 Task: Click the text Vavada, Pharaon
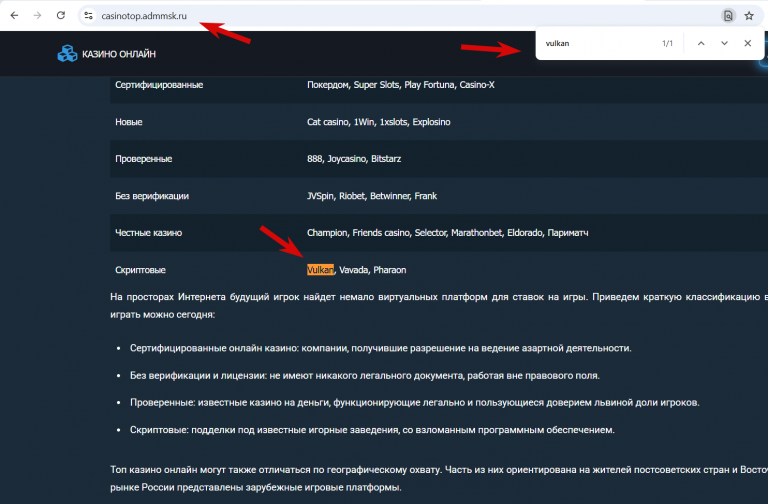coord(373,270)
